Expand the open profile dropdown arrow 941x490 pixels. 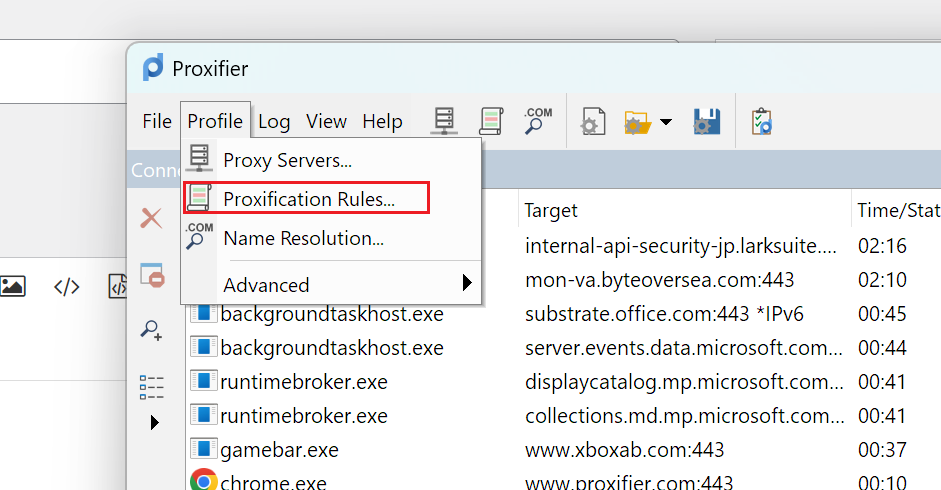point(666,122)
